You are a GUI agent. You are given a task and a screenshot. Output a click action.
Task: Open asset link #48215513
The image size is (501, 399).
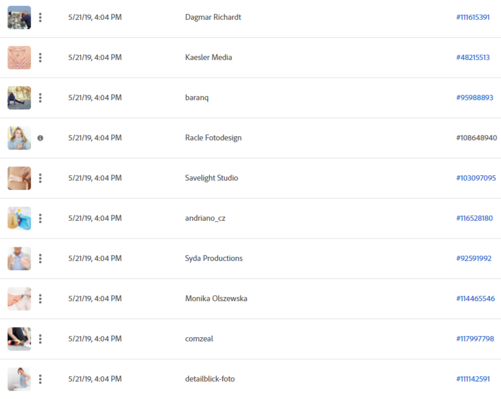click(473, 57)
